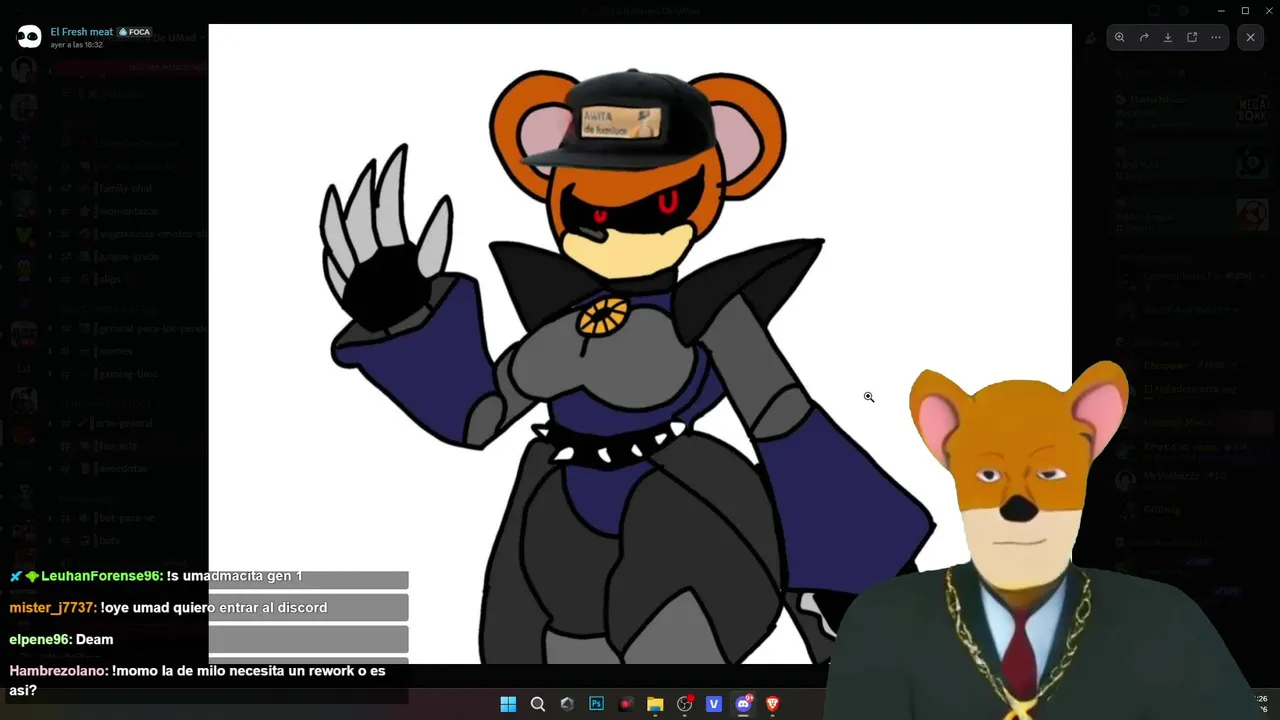Forward the image with the arrow icon

click(1144, 37)
